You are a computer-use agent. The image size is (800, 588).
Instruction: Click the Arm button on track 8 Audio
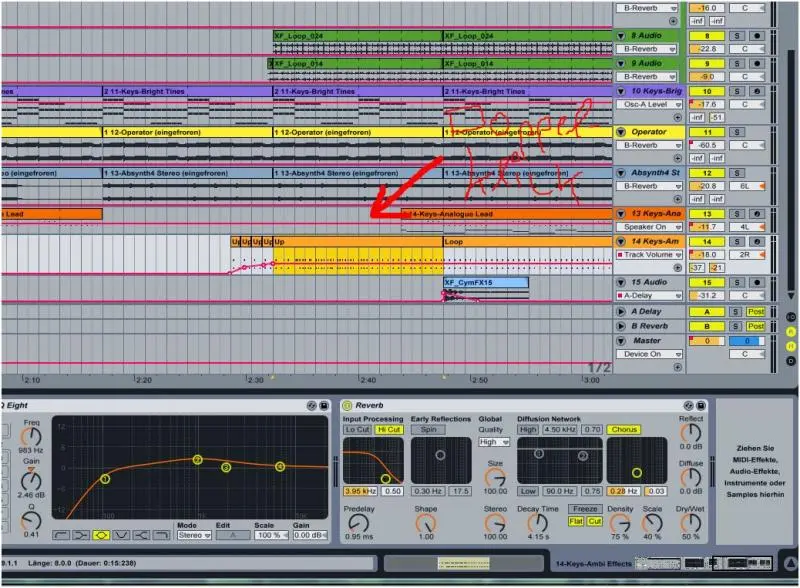[756, 35]
